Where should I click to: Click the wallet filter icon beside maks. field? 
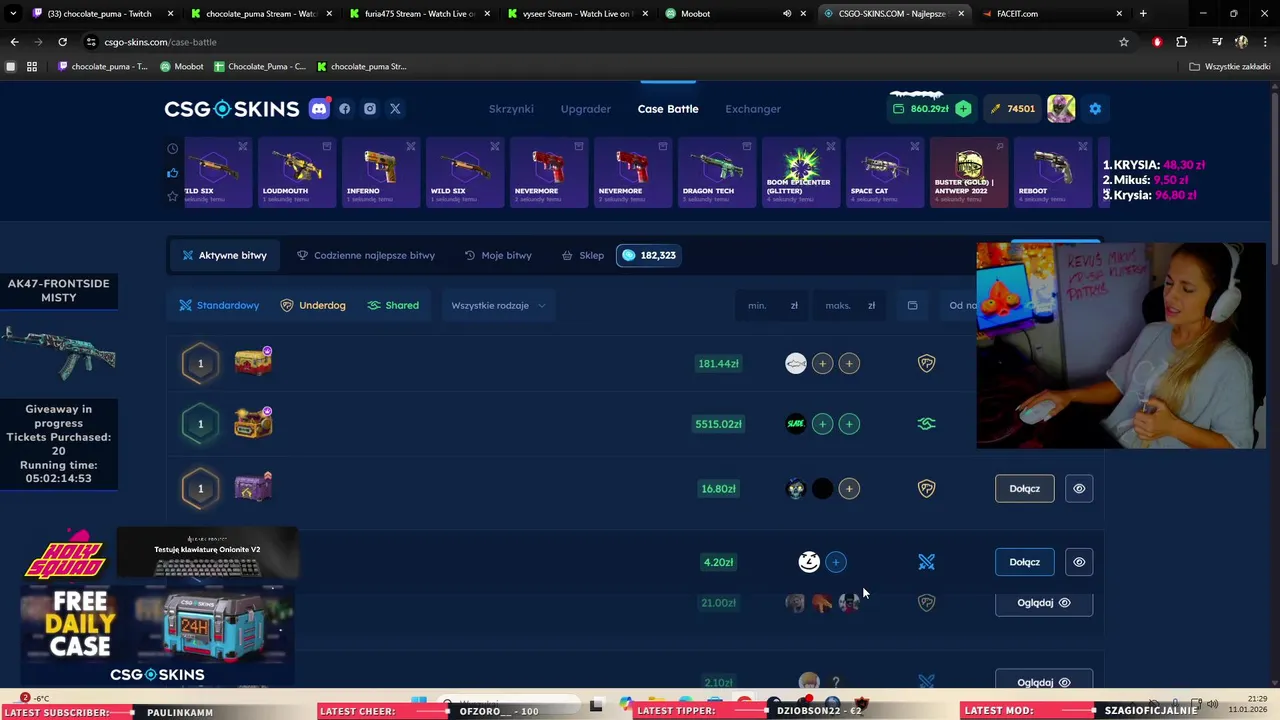[x=912, y=305]
